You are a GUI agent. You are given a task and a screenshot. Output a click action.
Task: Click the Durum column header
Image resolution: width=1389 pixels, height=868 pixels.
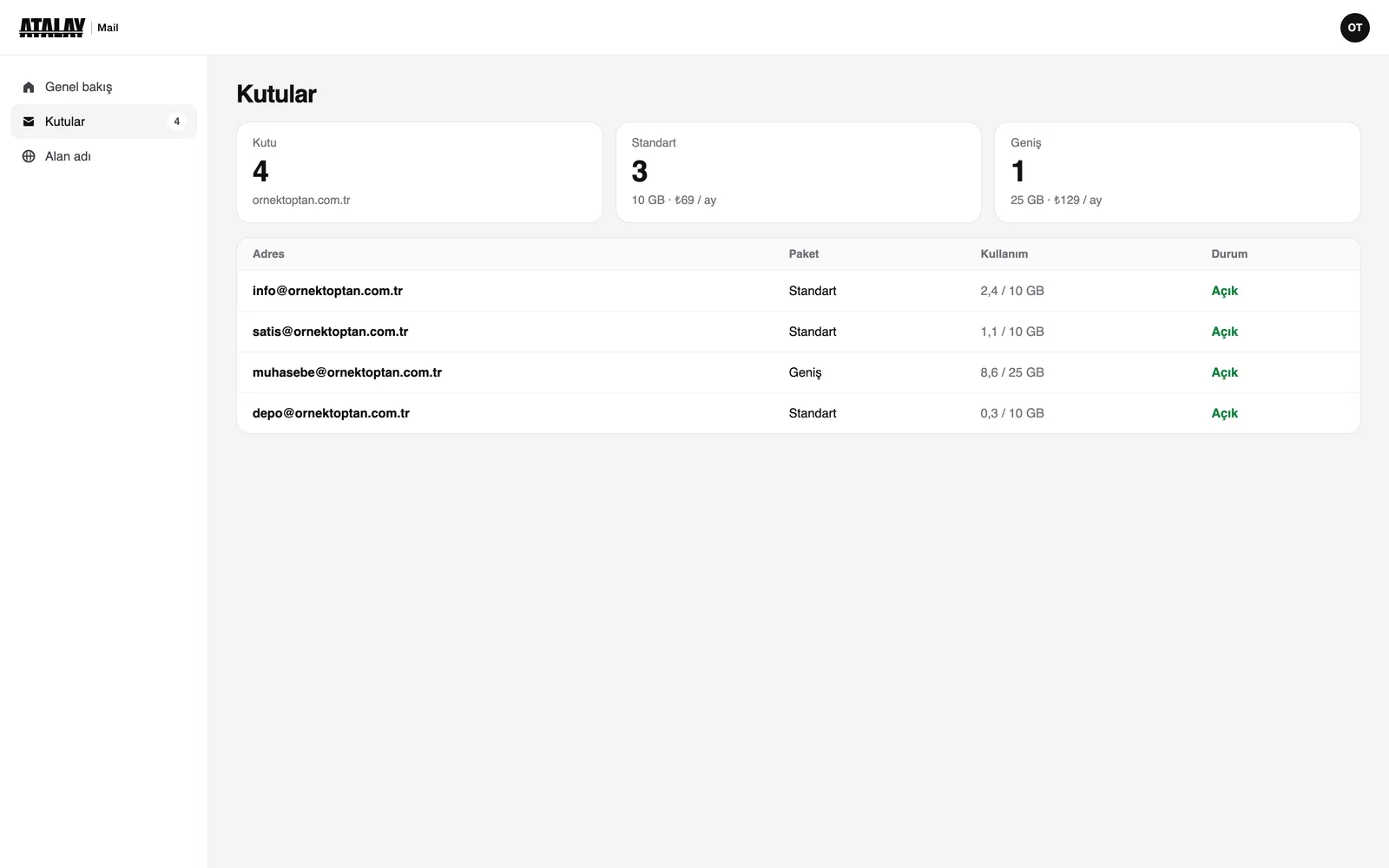(x=1229, y=254)
